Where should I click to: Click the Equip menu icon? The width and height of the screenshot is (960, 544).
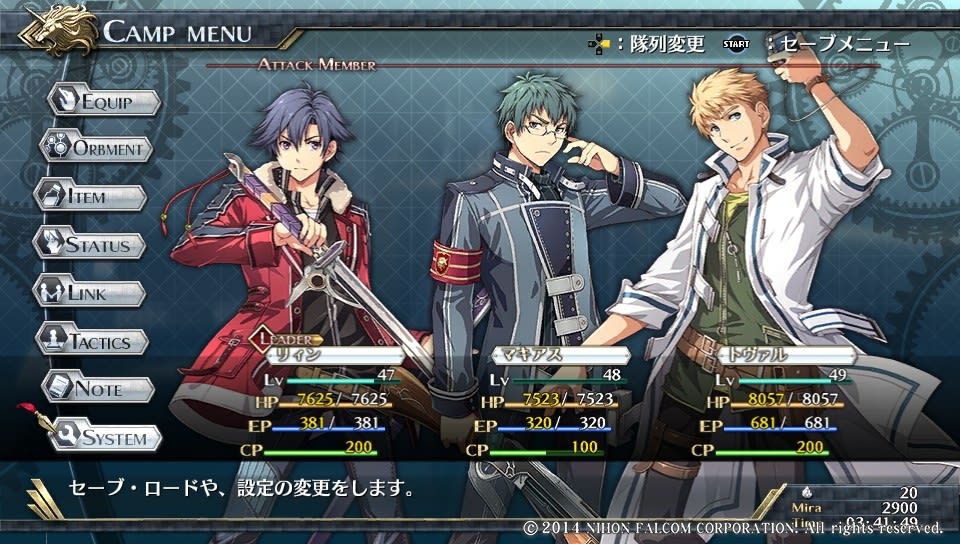pos(65,100)
